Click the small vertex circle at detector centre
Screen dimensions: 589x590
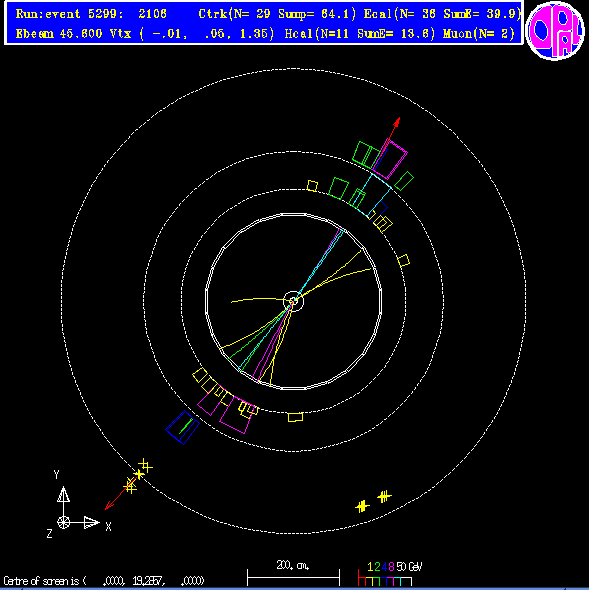pos(293,301)
